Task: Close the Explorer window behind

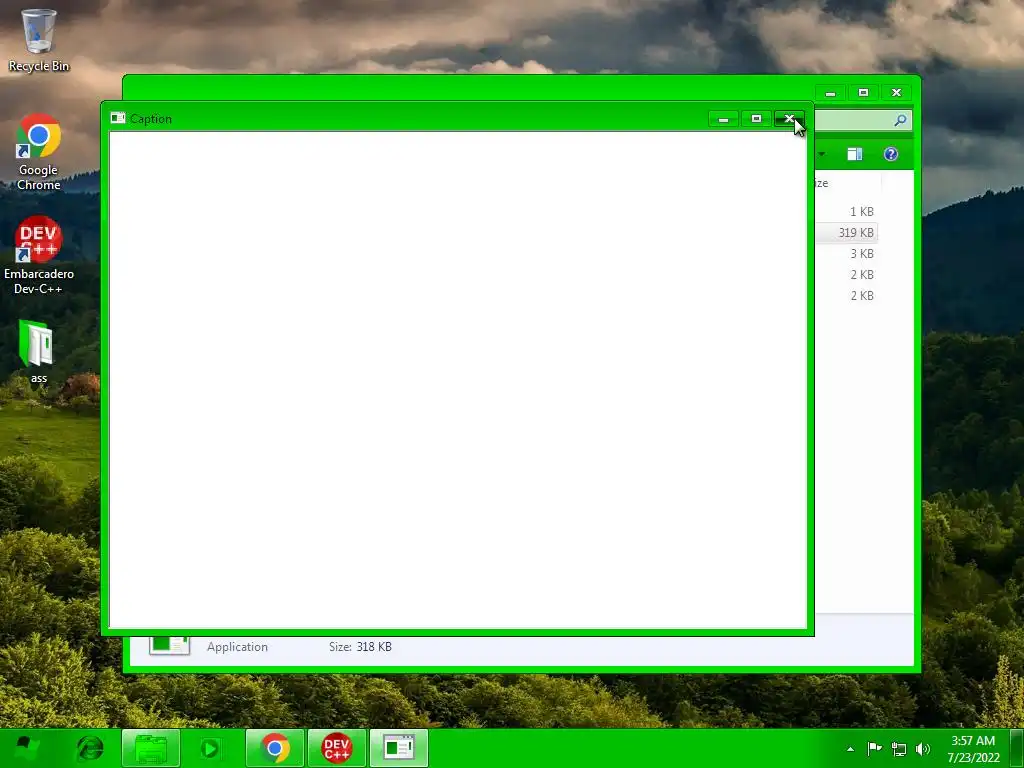Action: coord(896,93)
